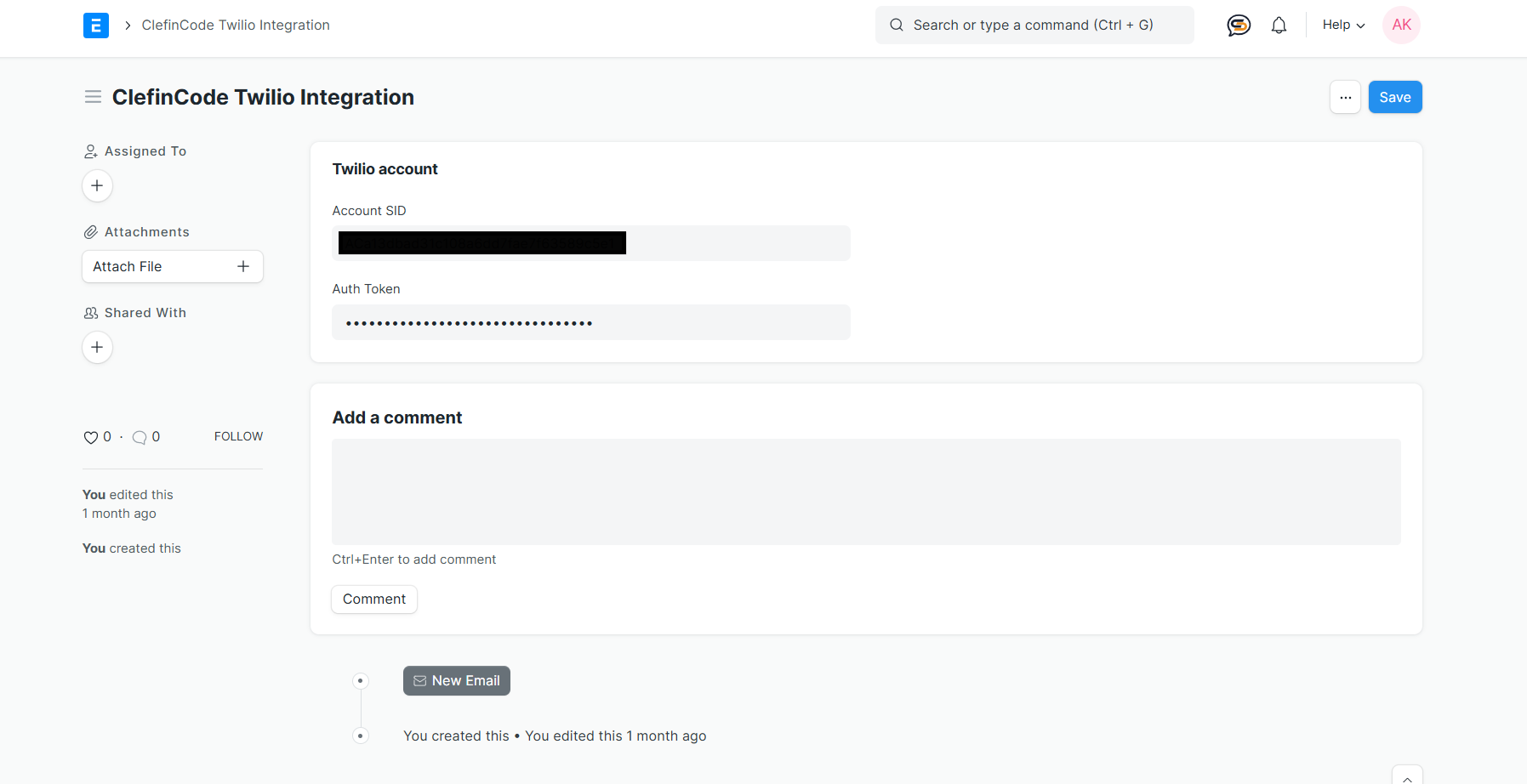Focus the global search bar
Screen dimensions: 1527x784
[x=1034, y=25]
